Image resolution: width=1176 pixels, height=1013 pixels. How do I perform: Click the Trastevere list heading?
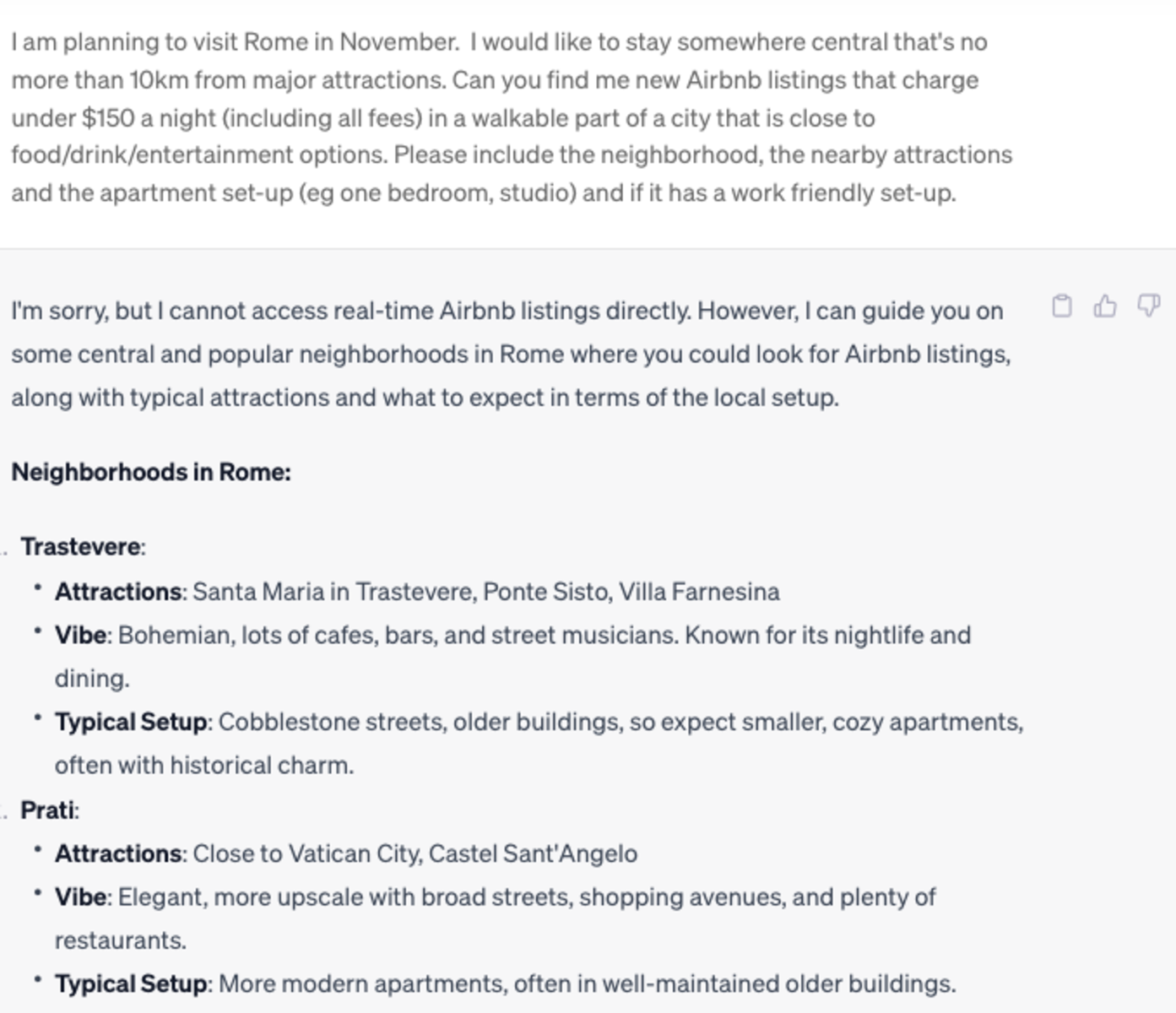click(81, 547)
